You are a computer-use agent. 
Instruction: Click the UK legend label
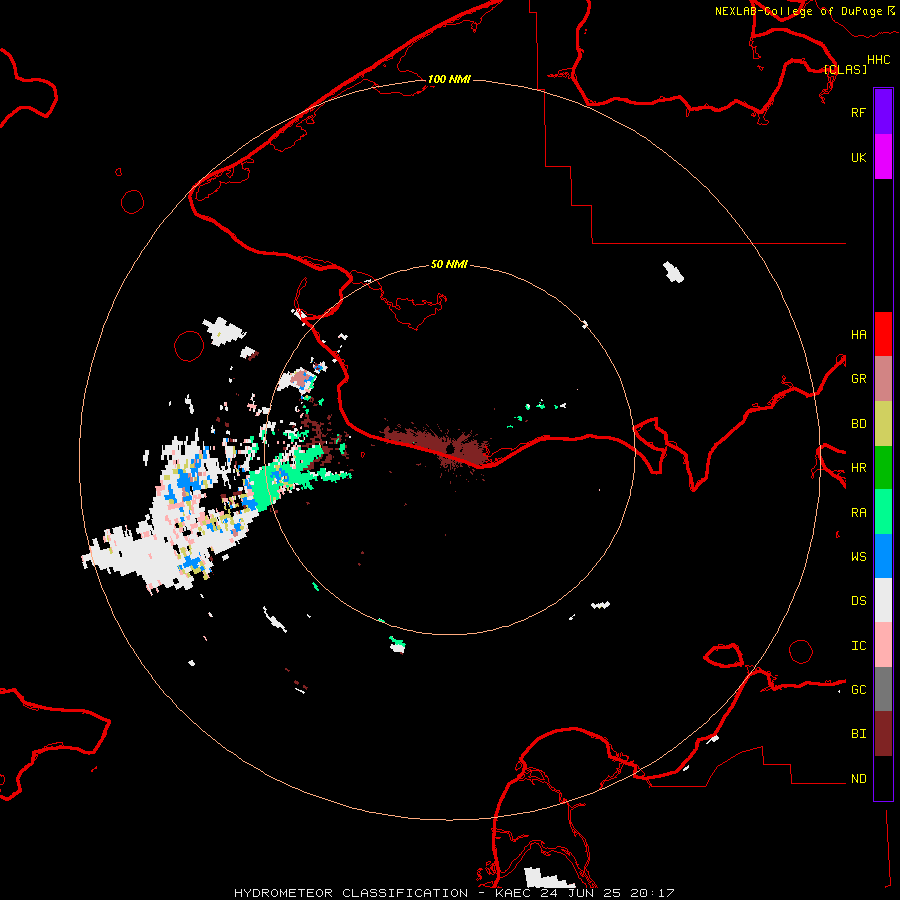click(858, 157)
